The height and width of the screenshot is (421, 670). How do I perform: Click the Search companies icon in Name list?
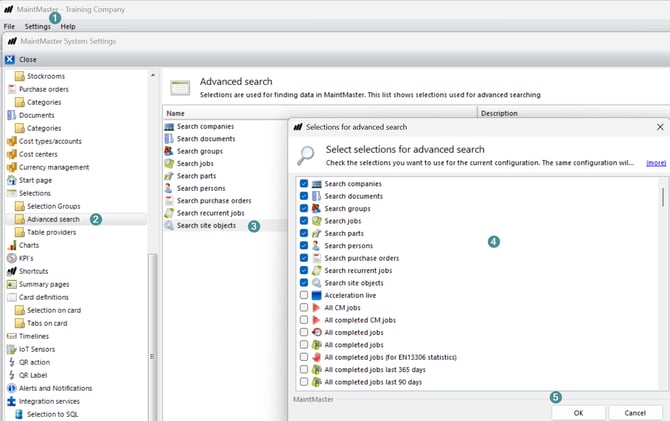169,127
